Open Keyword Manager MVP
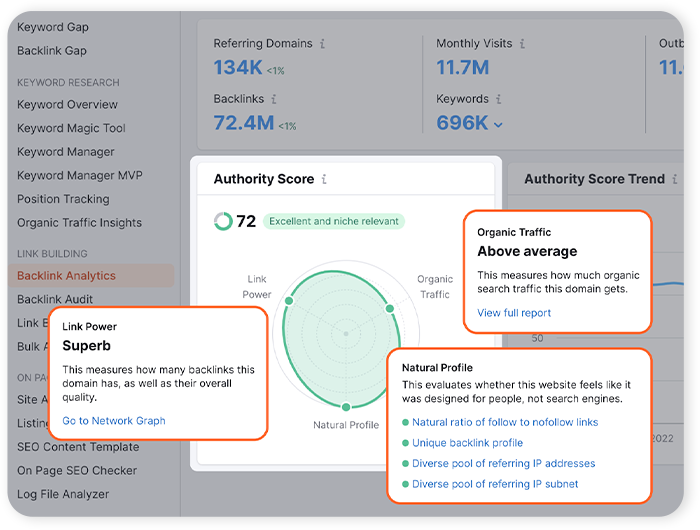 [x=80, y=175]
